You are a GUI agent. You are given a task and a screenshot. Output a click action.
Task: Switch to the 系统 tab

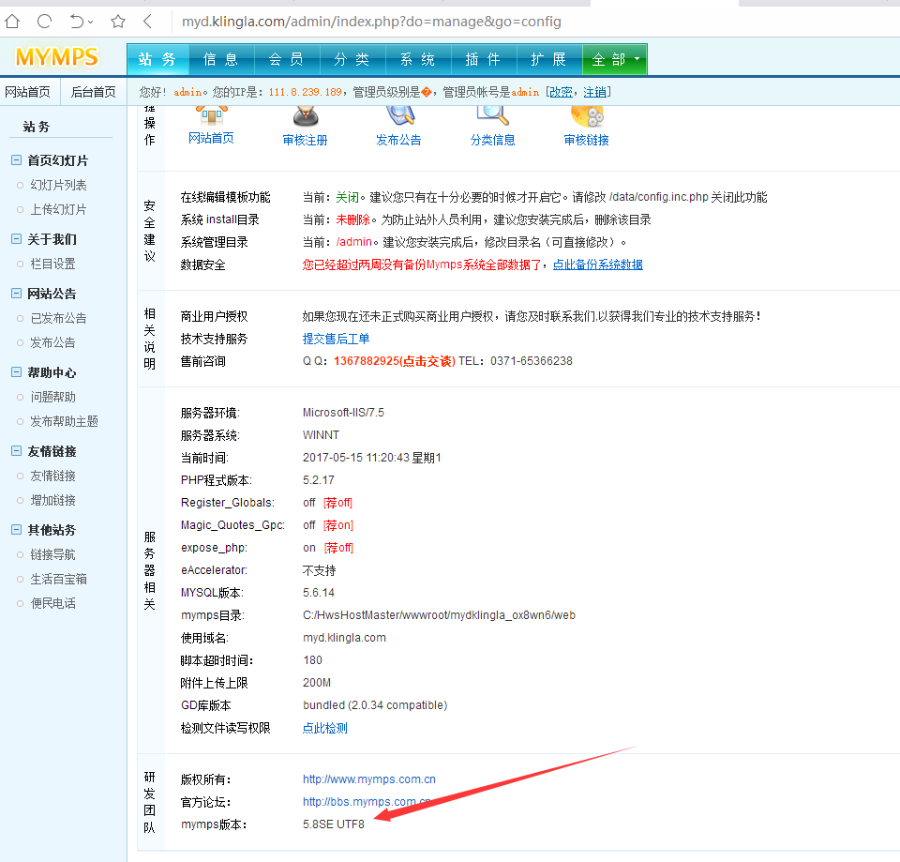click(417, 59)
